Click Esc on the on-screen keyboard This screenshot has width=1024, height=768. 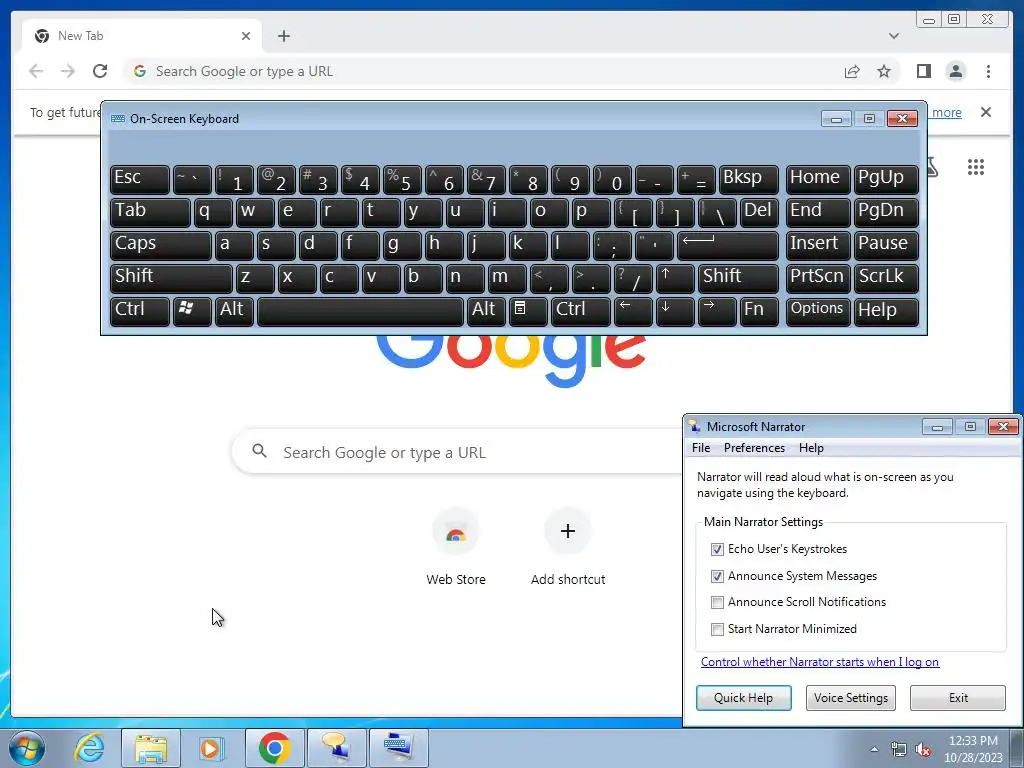point(140,179)
